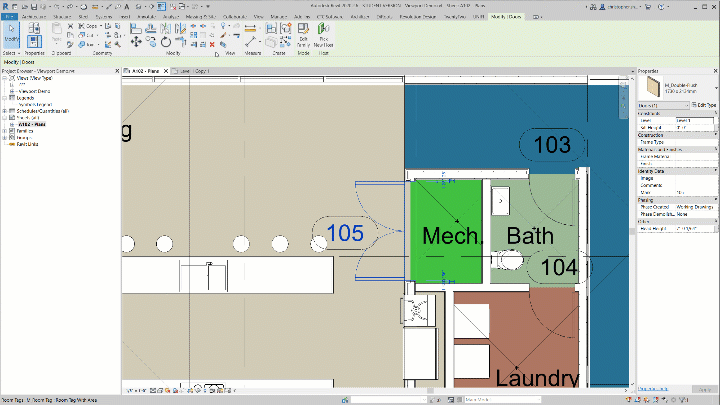Expand the Viewport Demo tree node
Screen dimensions: 720x405
pyautogui.click(x=12, y=91)
